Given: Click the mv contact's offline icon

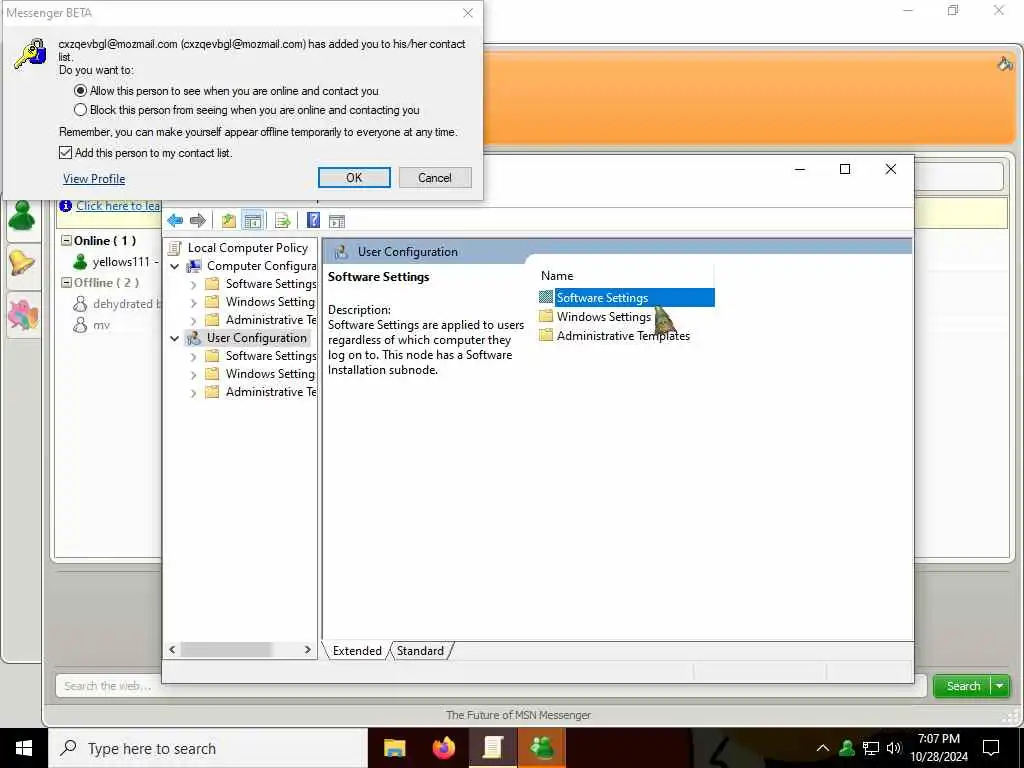Looking at the screenshot, I should [x=80, y=325].
